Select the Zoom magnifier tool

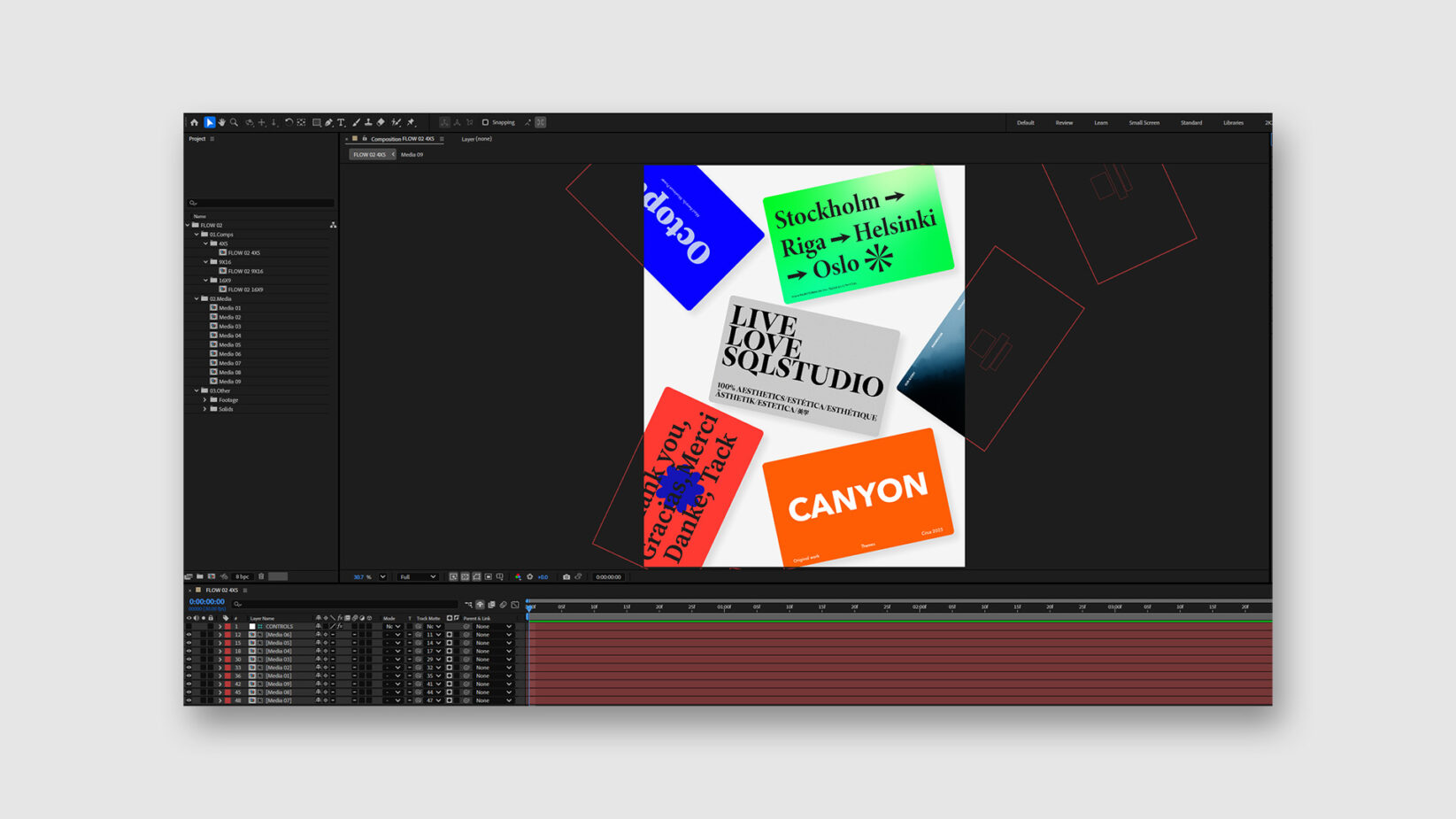tap(234, 122)
